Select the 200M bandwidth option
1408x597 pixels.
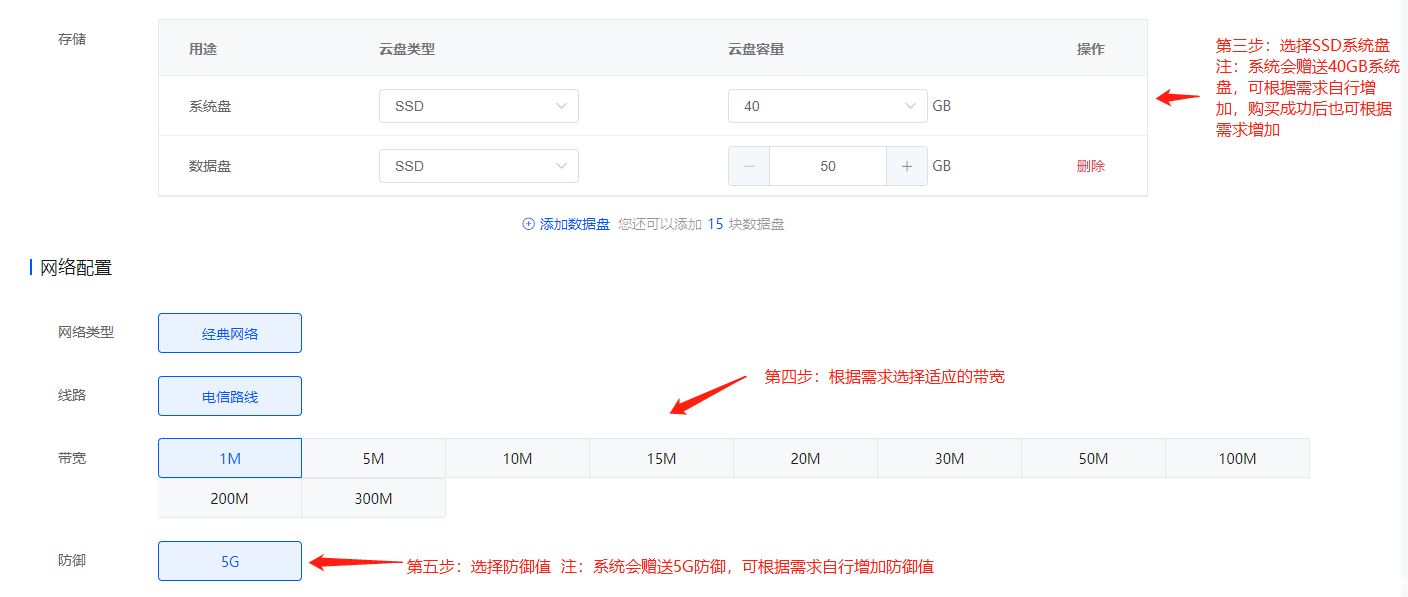pos(229,497)
